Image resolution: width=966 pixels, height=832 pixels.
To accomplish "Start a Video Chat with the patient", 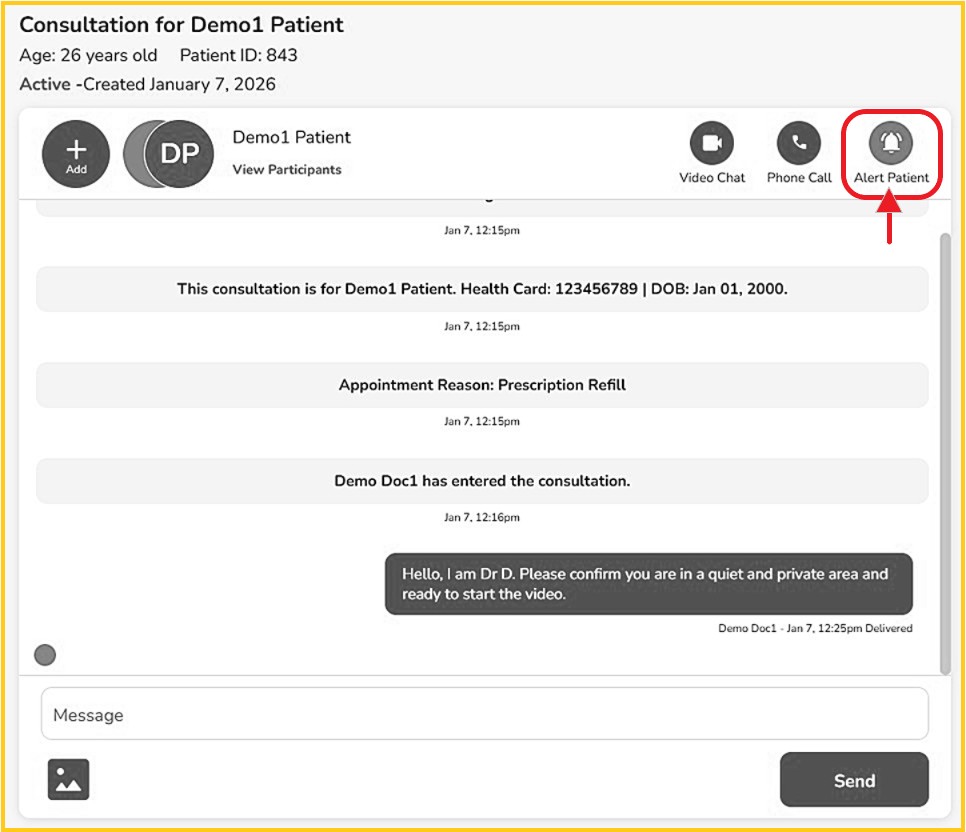I will [711, 144].
